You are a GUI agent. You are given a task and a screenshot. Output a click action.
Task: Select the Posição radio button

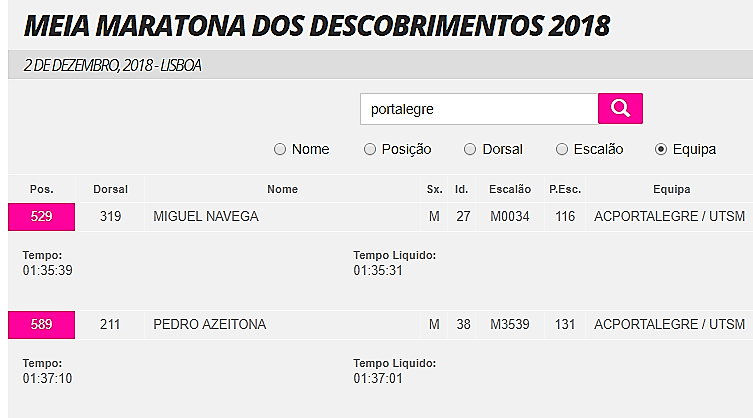point(370,149)
